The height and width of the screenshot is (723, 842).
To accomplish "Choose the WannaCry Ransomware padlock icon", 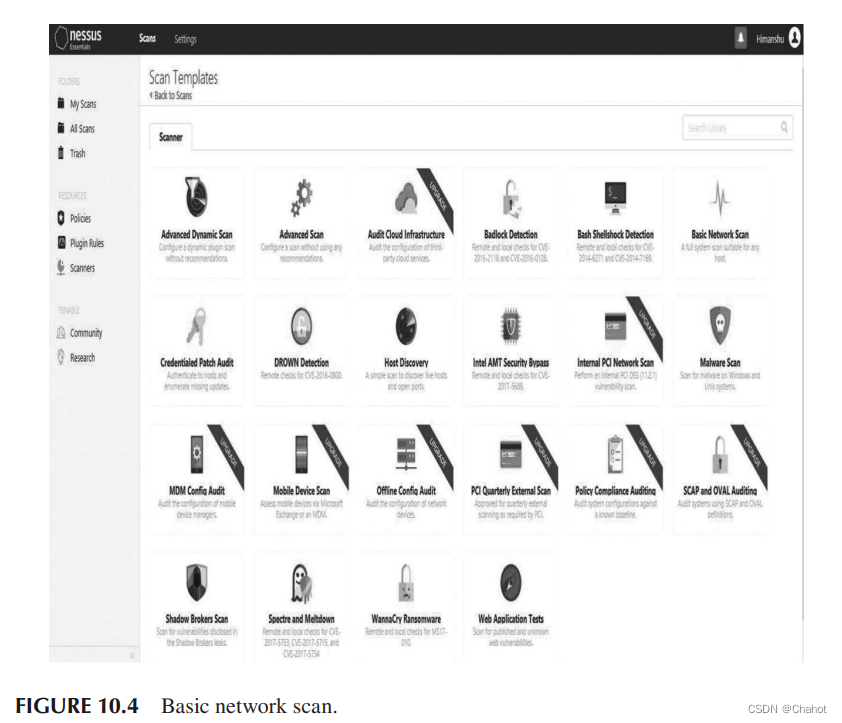I will pyautogui.click(x=406, y=583).
